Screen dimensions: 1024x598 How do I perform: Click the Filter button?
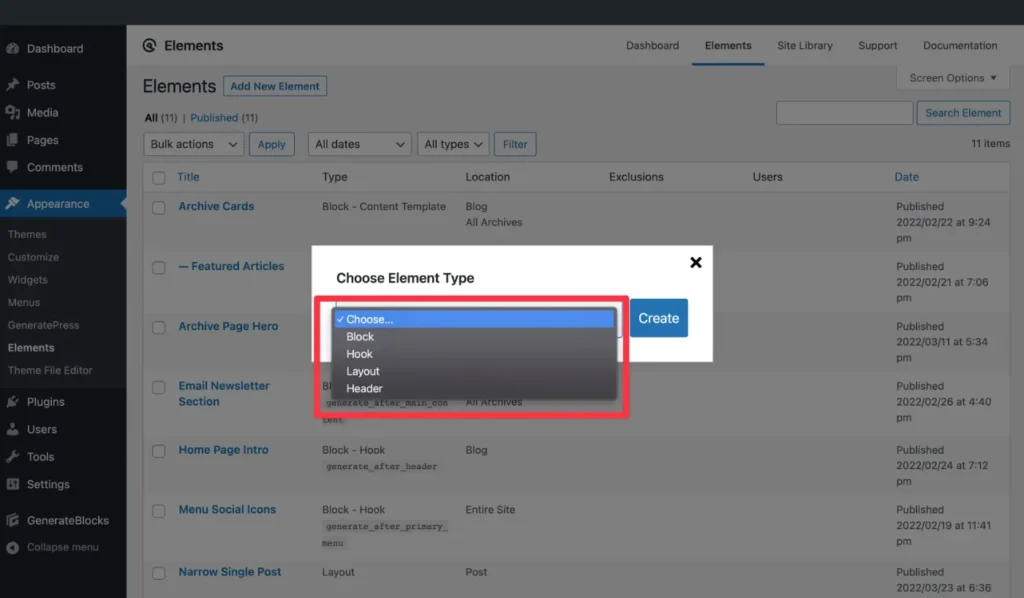pyautogui.click(x=515, y=144)
